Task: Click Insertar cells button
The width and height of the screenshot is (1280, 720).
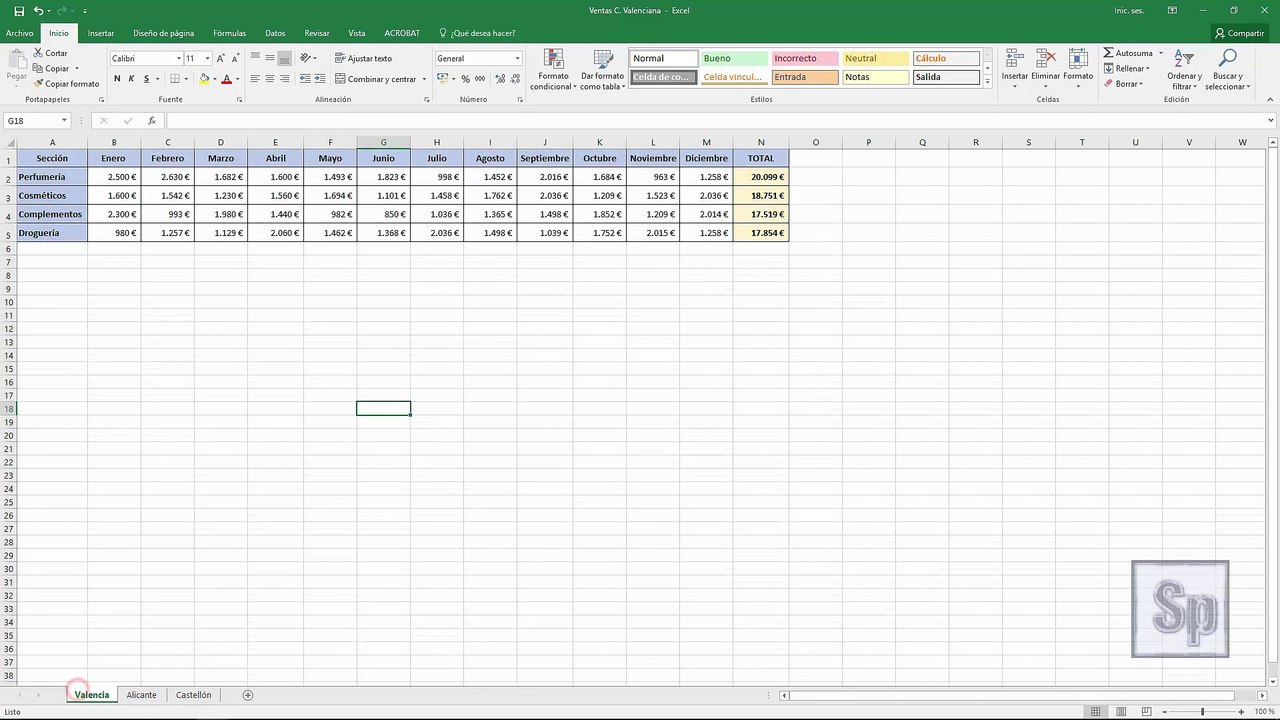Action: point(1015,67)
